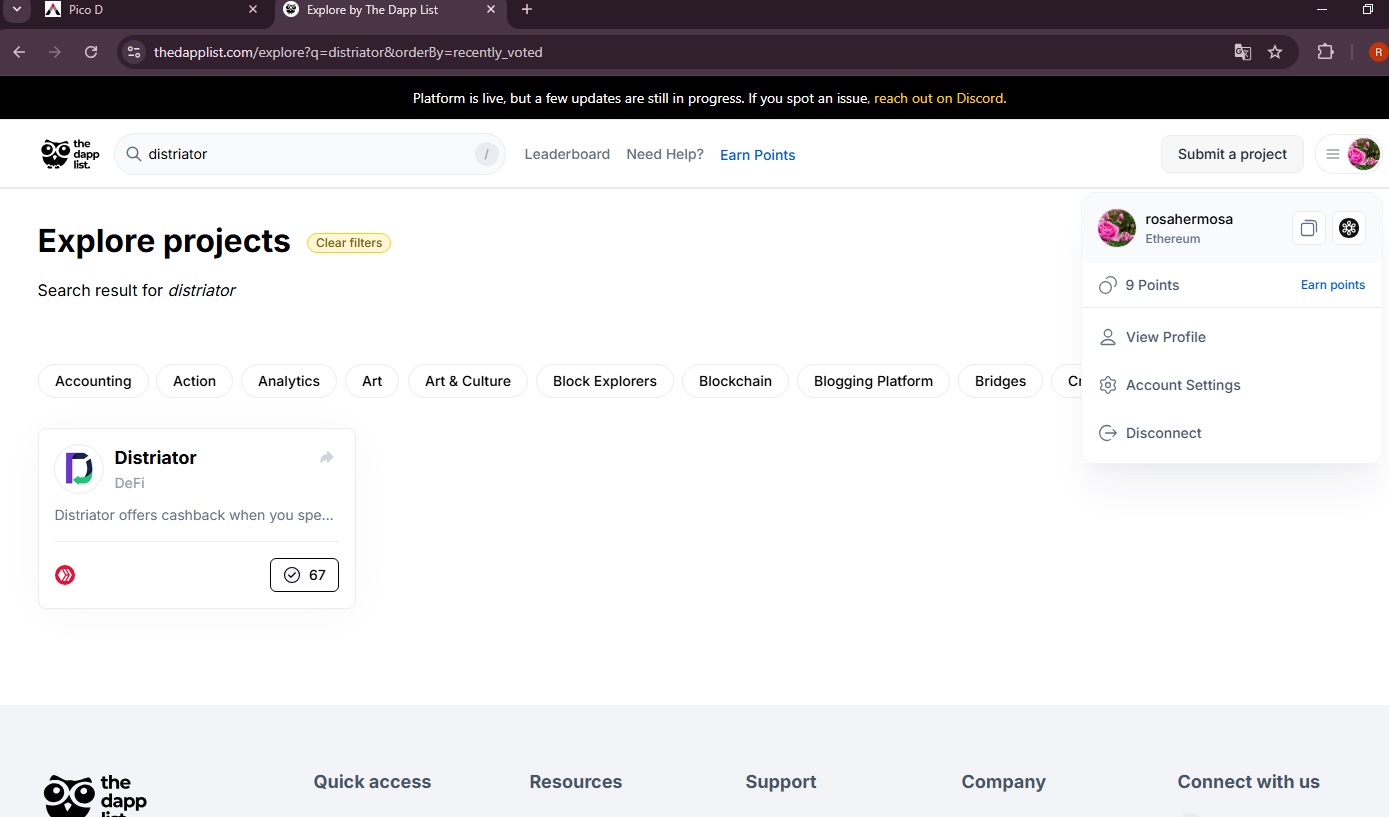Viewport: 1389px width, 817px height.
Task: Click the distriator search input field
Action: click(310, 154)
